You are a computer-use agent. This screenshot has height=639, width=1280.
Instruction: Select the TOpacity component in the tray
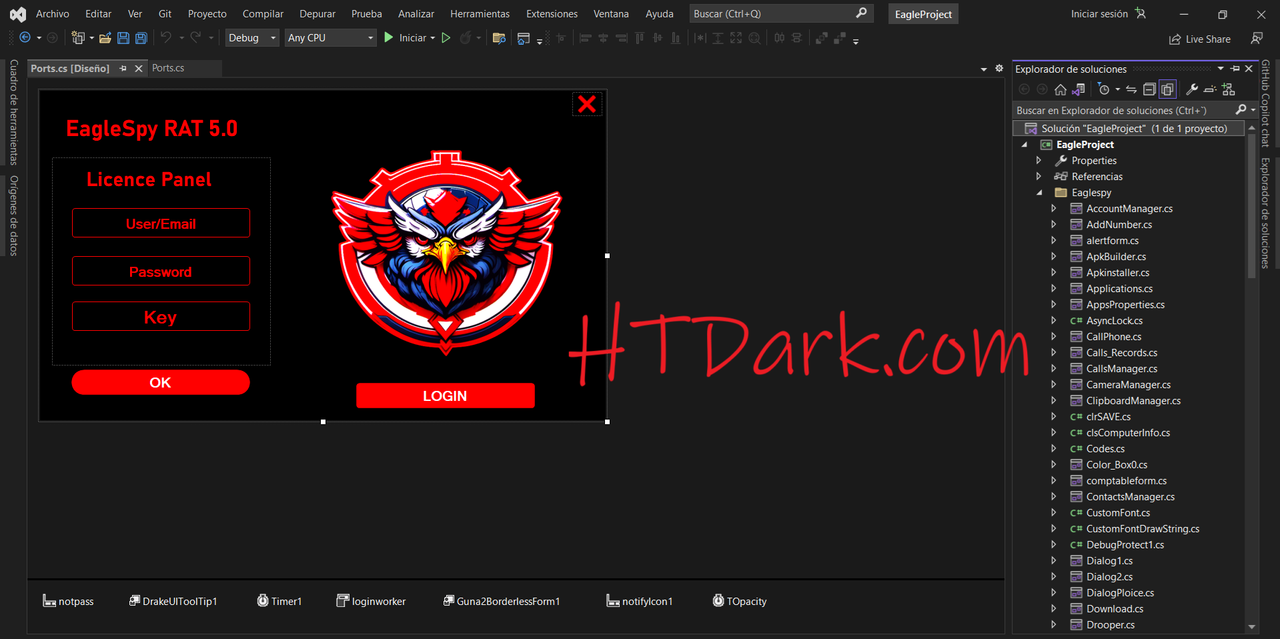click(740, 601)
